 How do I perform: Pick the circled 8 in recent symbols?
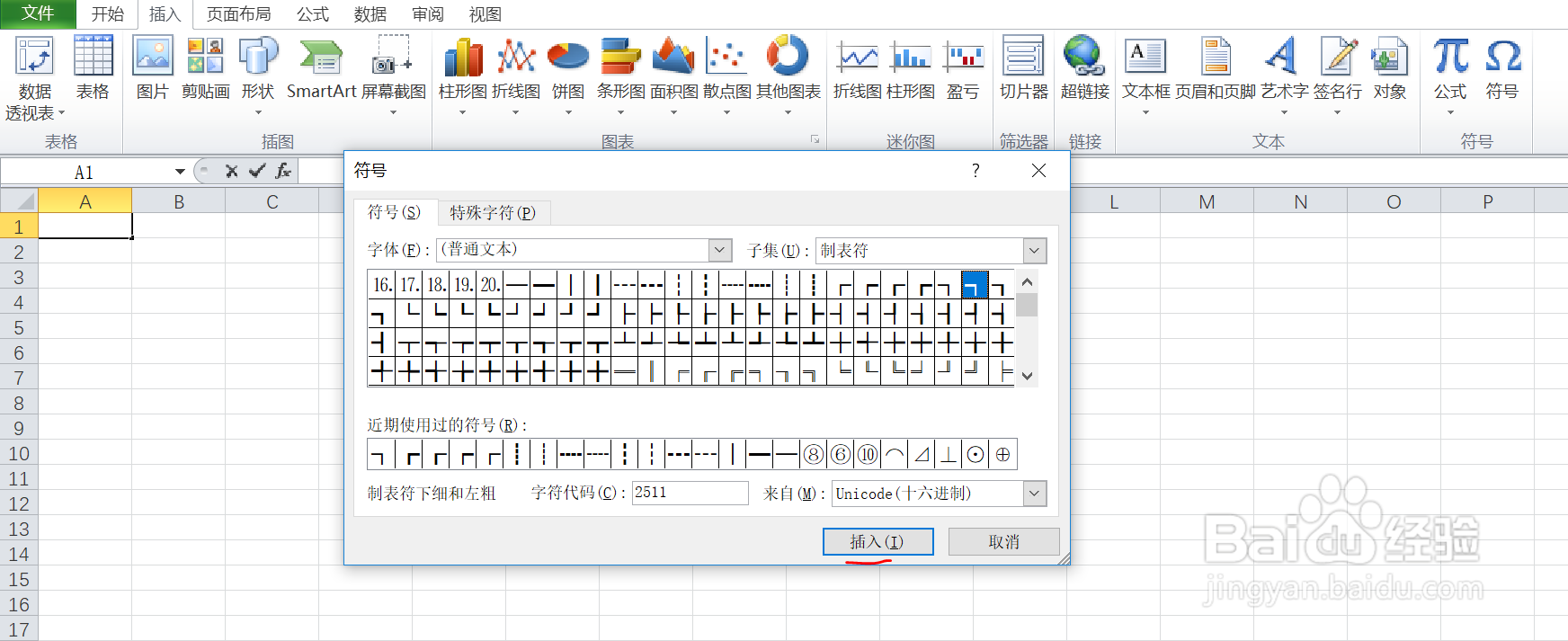coord(814,454)
